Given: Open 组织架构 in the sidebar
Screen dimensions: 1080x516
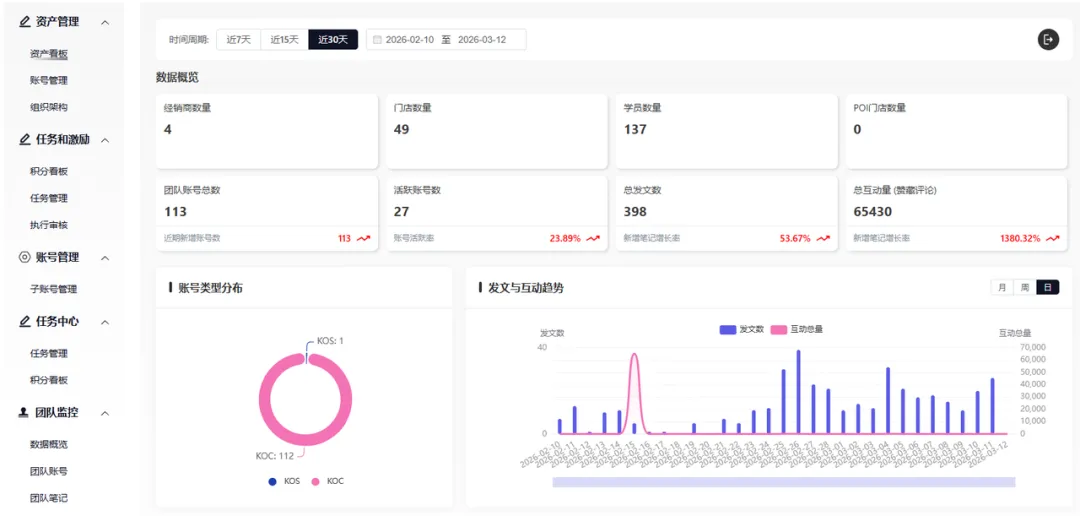Looking at the screenshot, I should pyautogui.click(x=49, y=107).
